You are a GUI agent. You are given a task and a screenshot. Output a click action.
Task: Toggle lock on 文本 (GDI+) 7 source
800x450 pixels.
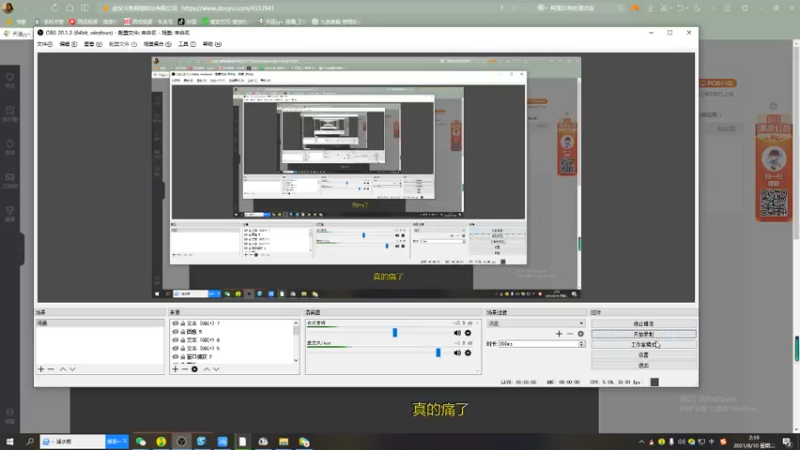click(183, 323)
